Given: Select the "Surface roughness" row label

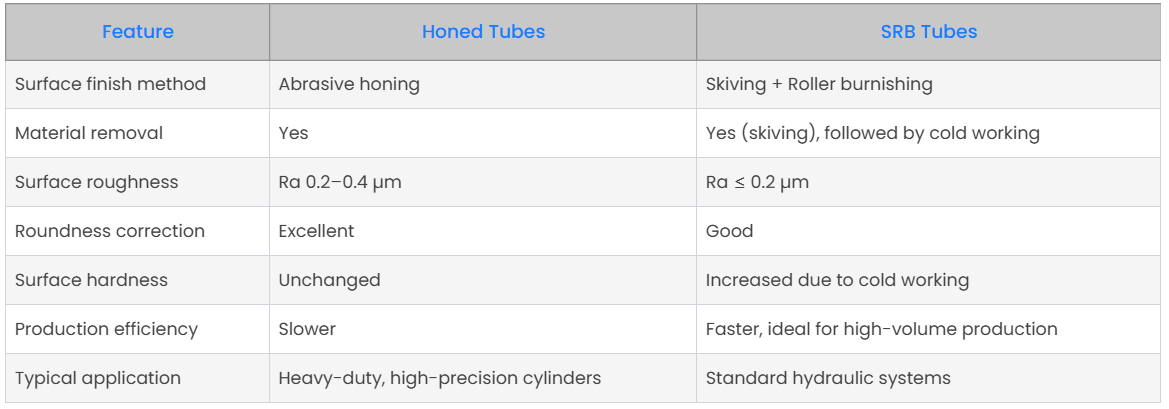Looking at the screenshot, I should click(x=96, y=182).
